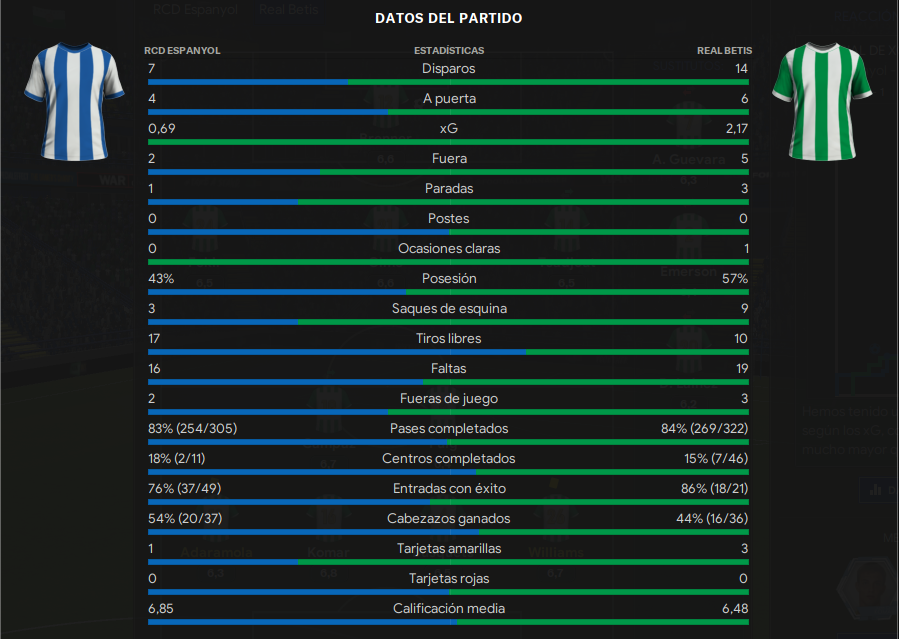
Task: Click the RCD Espanyol blue striped shirt
Action: (74, 101)
